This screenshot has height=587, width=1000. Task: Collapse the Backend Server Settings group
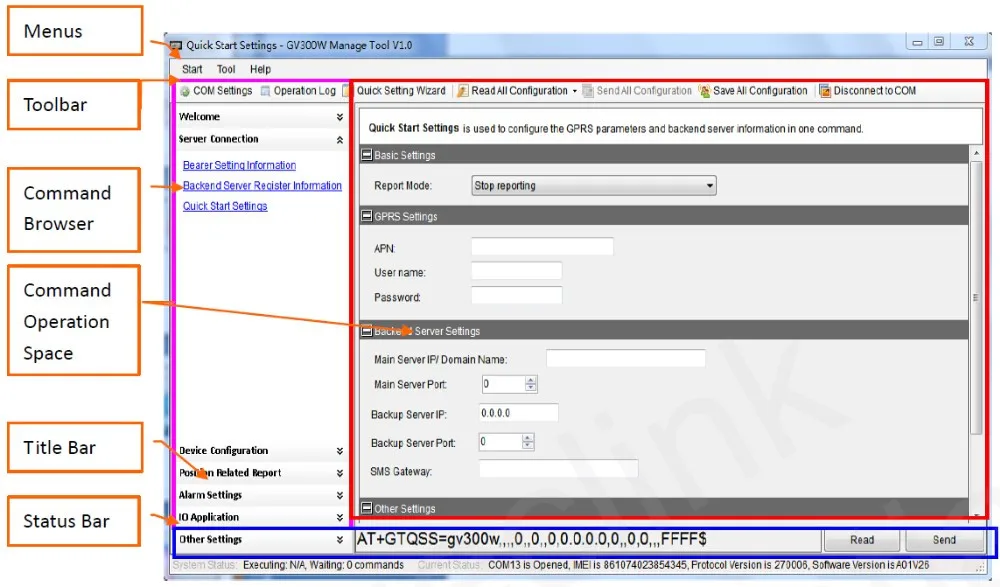click(x=367, y=331)
